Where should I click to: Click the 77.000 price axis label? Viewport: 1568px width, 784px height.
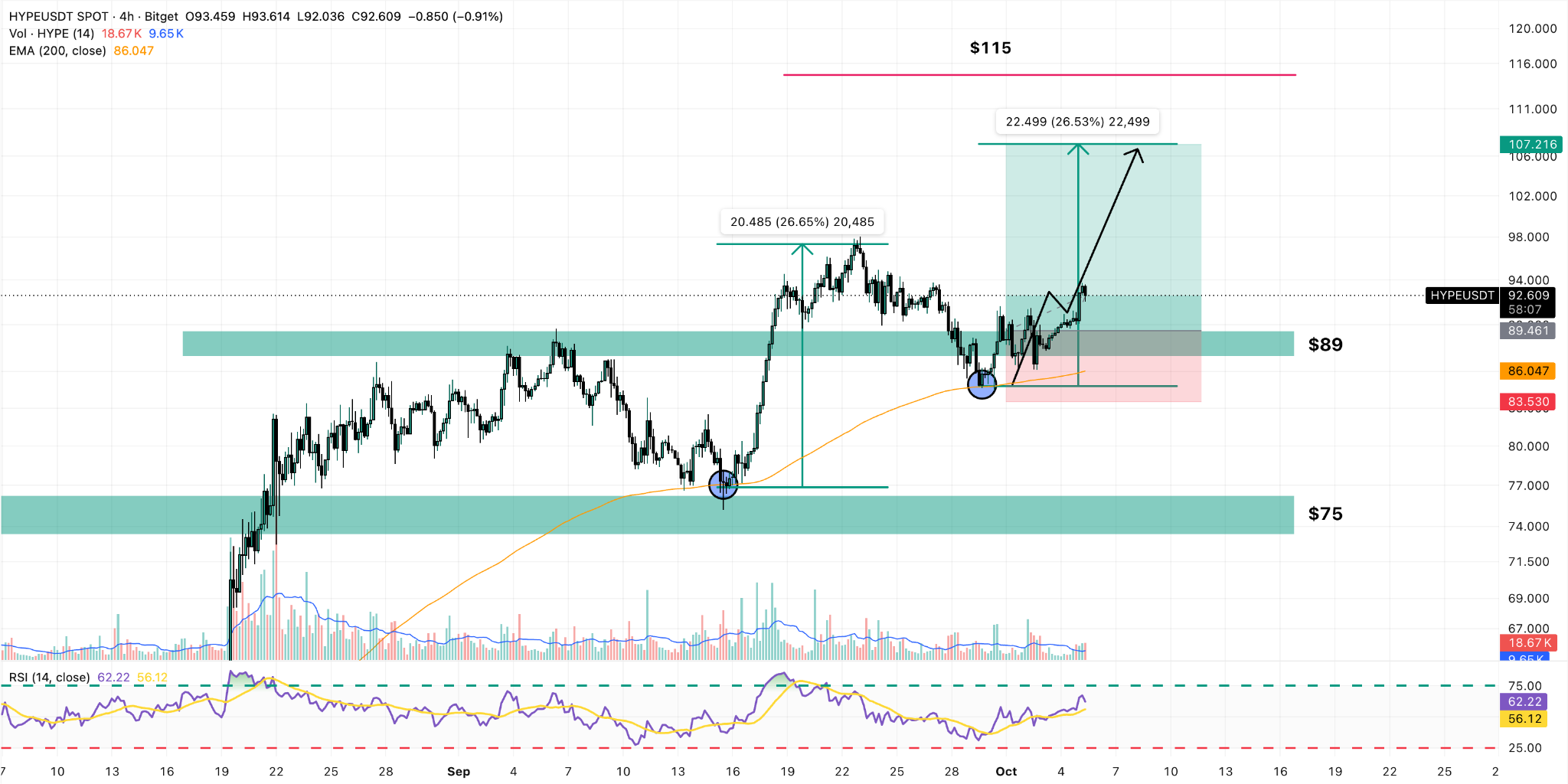click(1528, 486)
